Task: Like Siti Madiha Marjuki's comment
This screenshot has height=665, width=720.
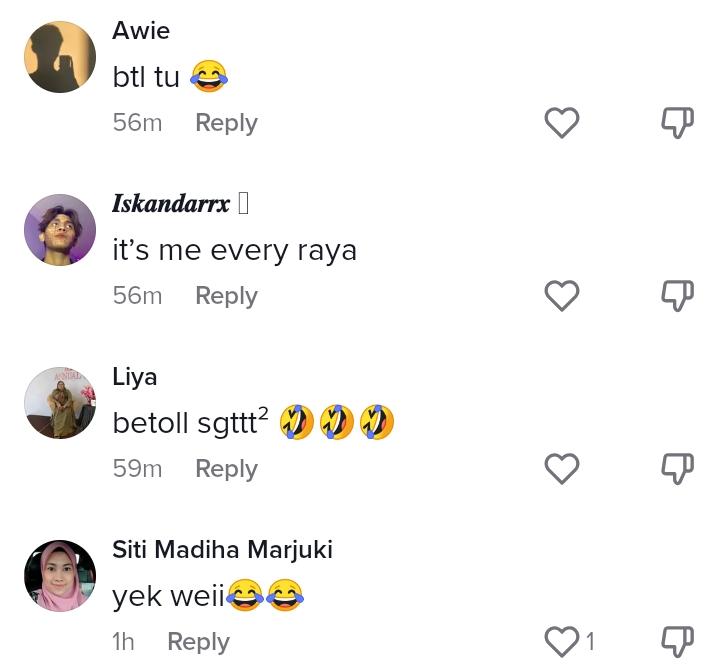Action: click(x=561, y=641)
